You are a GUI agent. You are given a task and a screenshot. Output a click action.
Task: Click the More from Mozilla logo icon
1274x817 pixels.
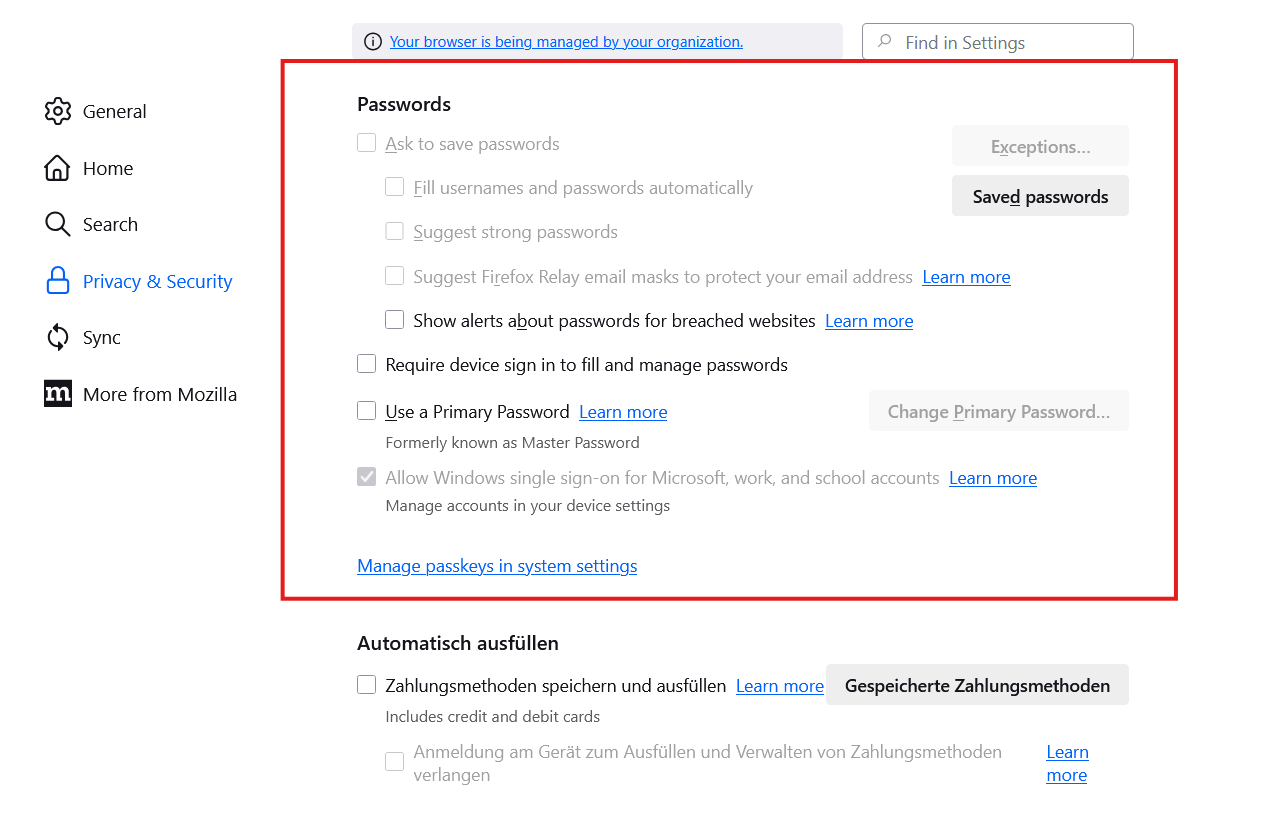(58, 394)
